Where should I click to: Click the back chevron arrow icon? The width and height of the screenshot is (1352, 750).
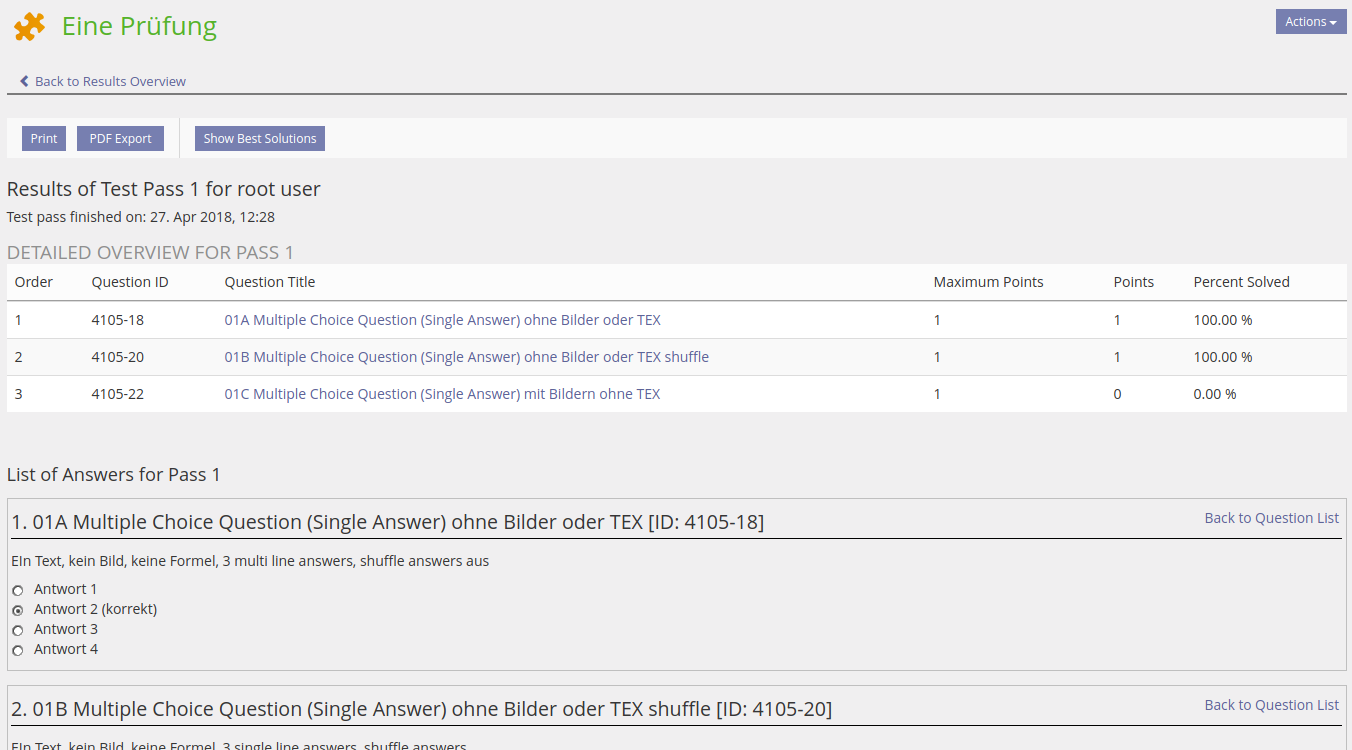(24, 81)
